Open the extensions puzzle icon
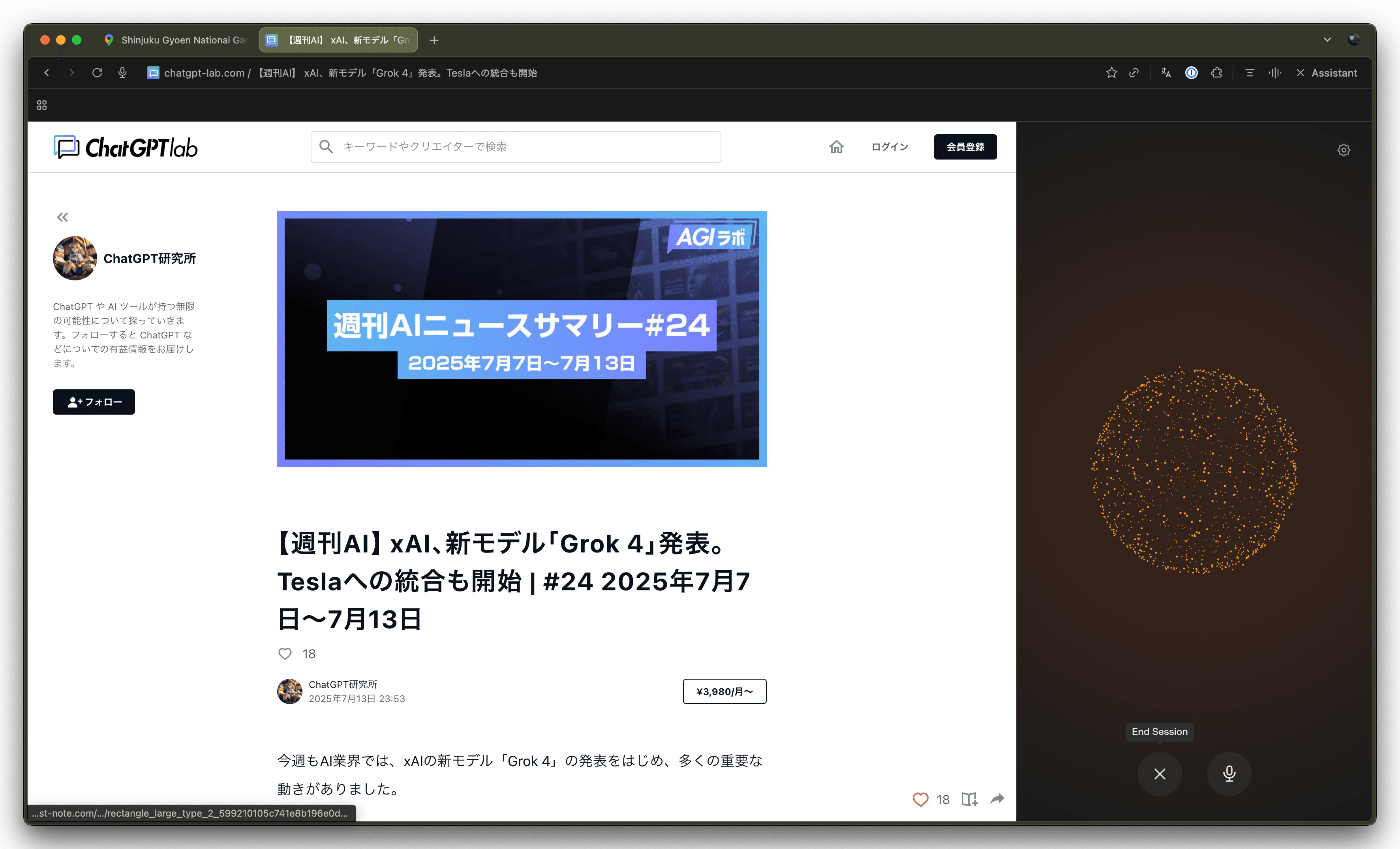The image size is (1400, 849). (x=1216, y=73)
